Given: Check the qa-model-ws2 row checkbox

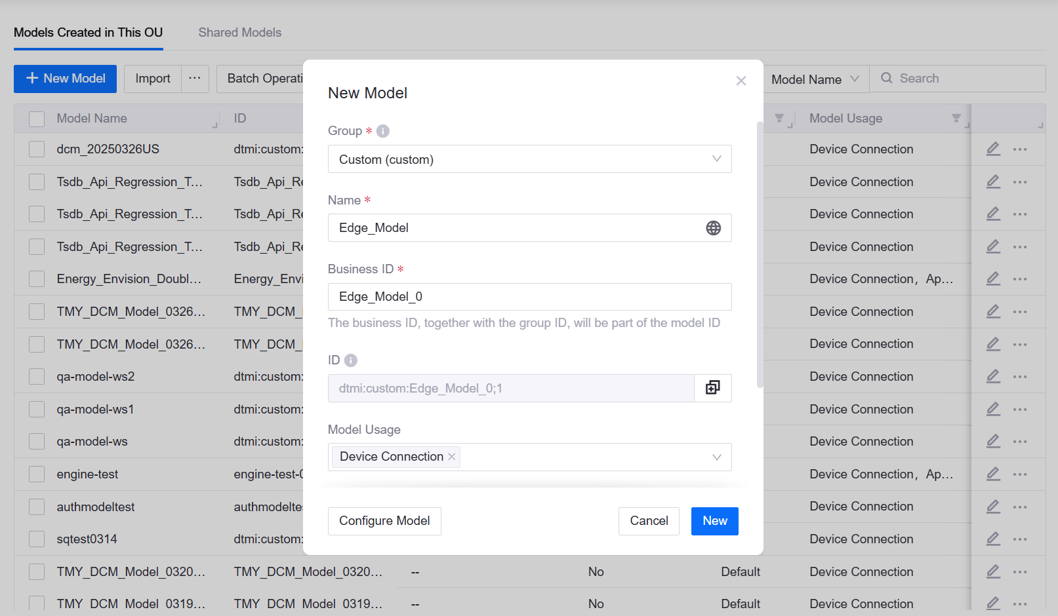Looking at the screenshot, I should click(37, 377).
